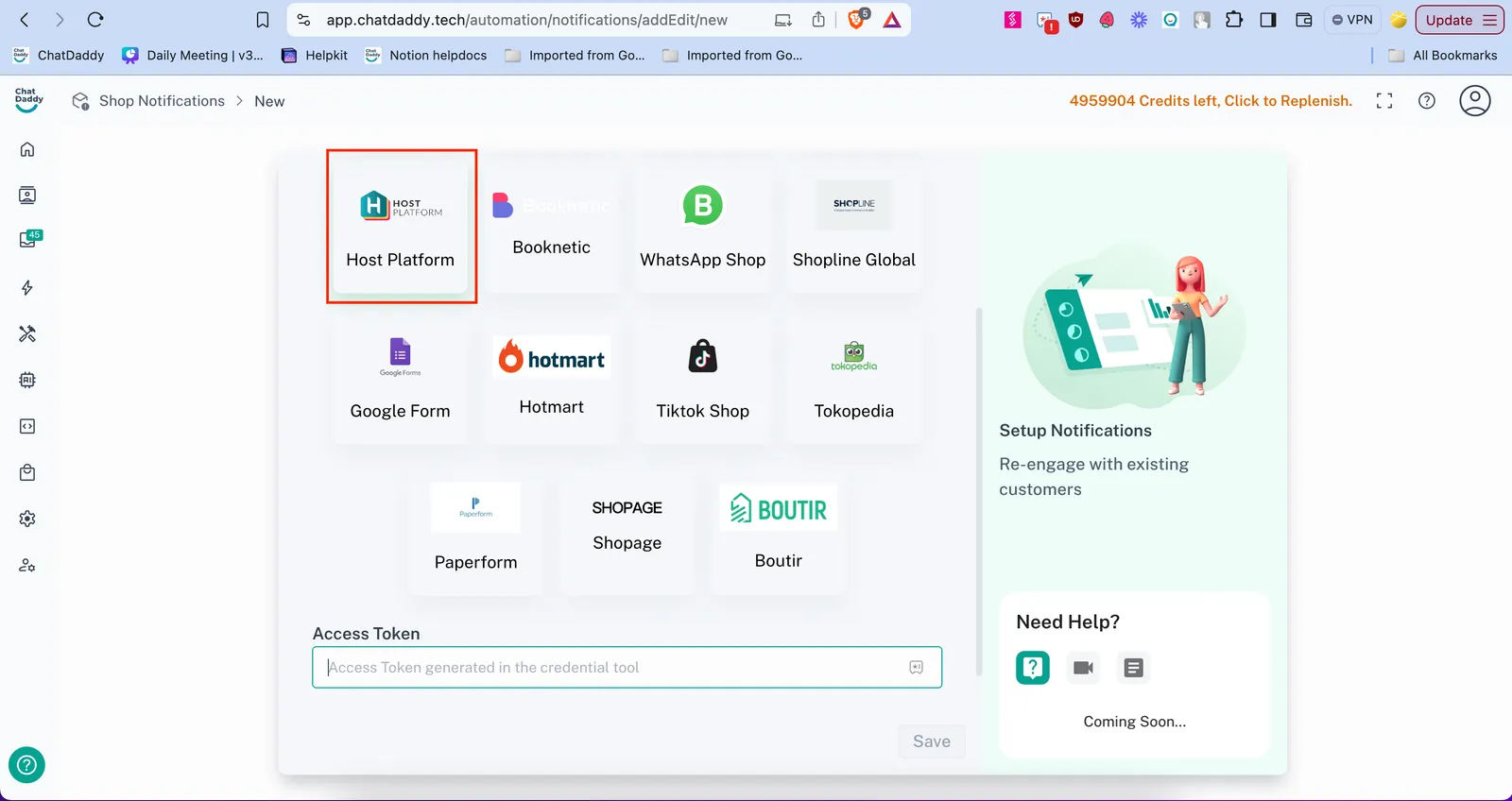The height and width of the screenshot is (801, 1512).
Task: Open the settings gear in sidebar
Action: click(x=27, y=519)
